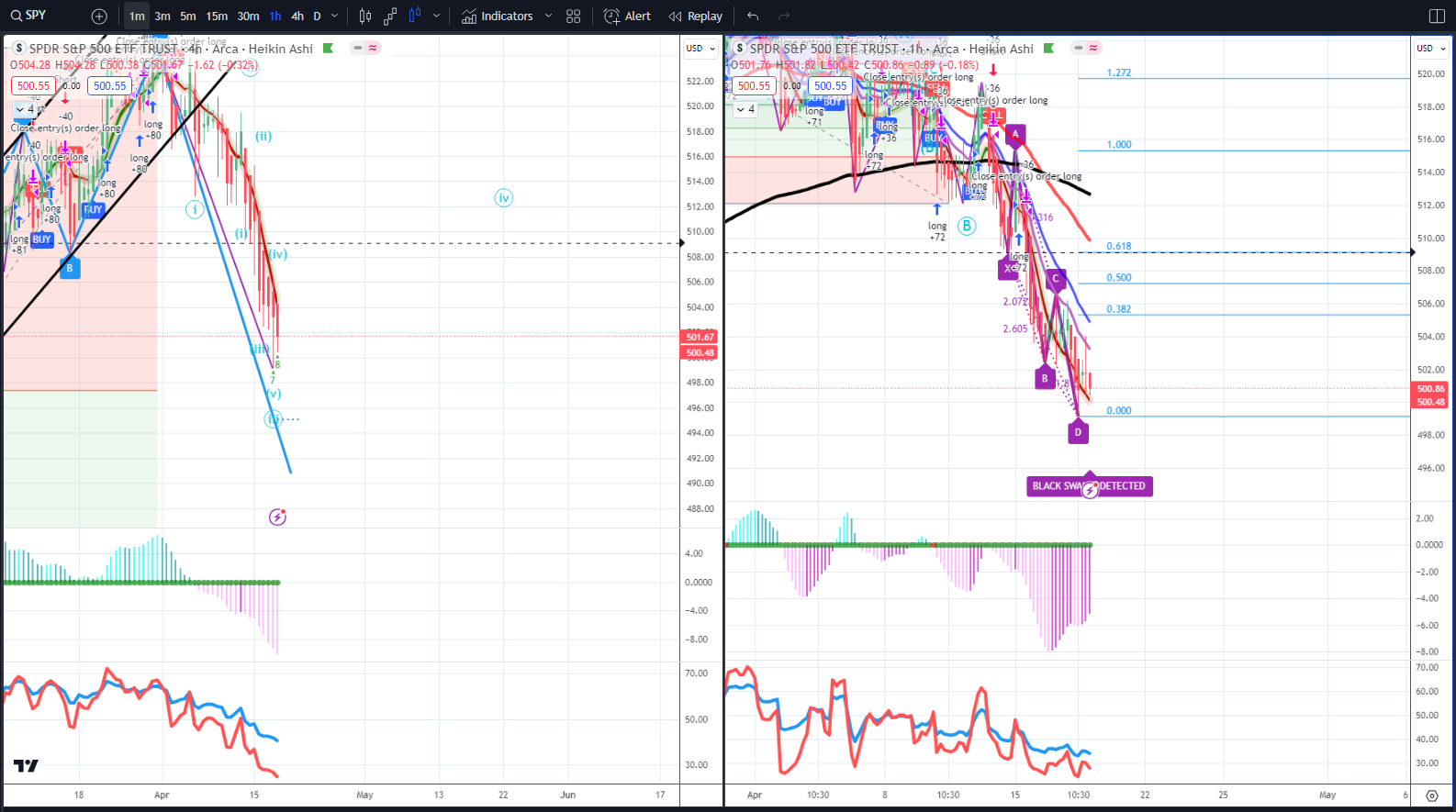This screenshot has width=1456, height=812.
Task: Click the 0.000 Fibonacci level label
Action: pos(1118,411)
